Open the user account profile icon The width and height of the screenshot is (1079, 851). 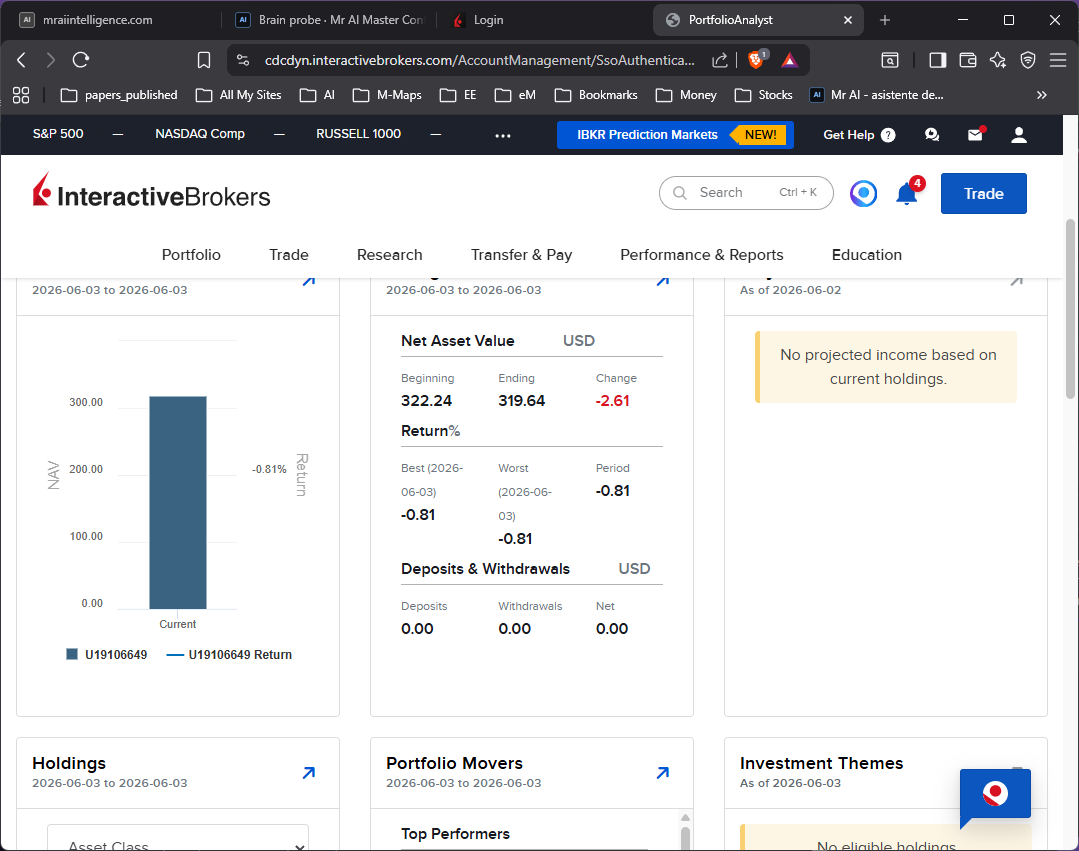coord(1018,135)
